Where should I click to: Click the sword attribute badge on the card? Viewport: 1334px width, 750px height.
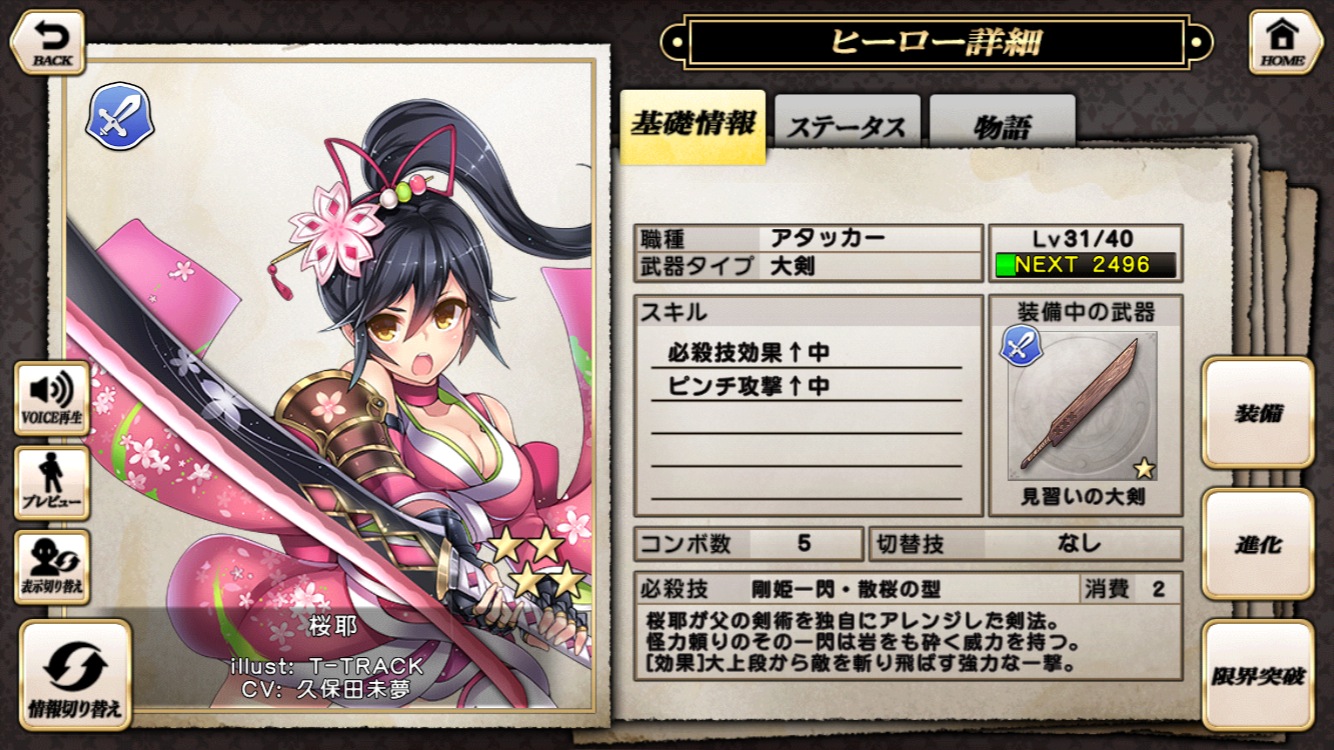tap(119, 116)
